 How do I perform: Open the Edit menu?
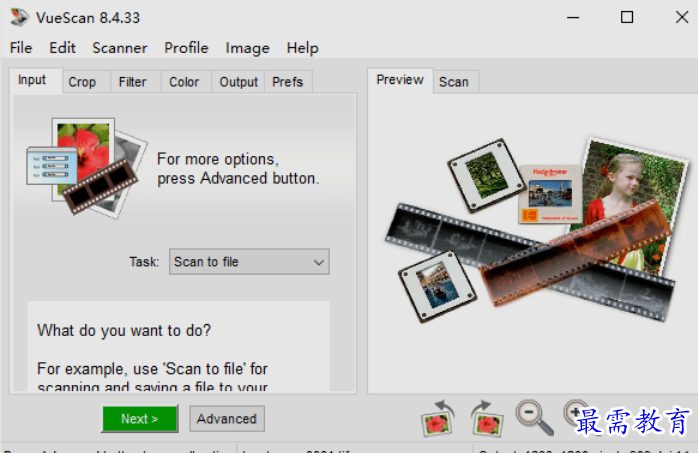point(62,48)
